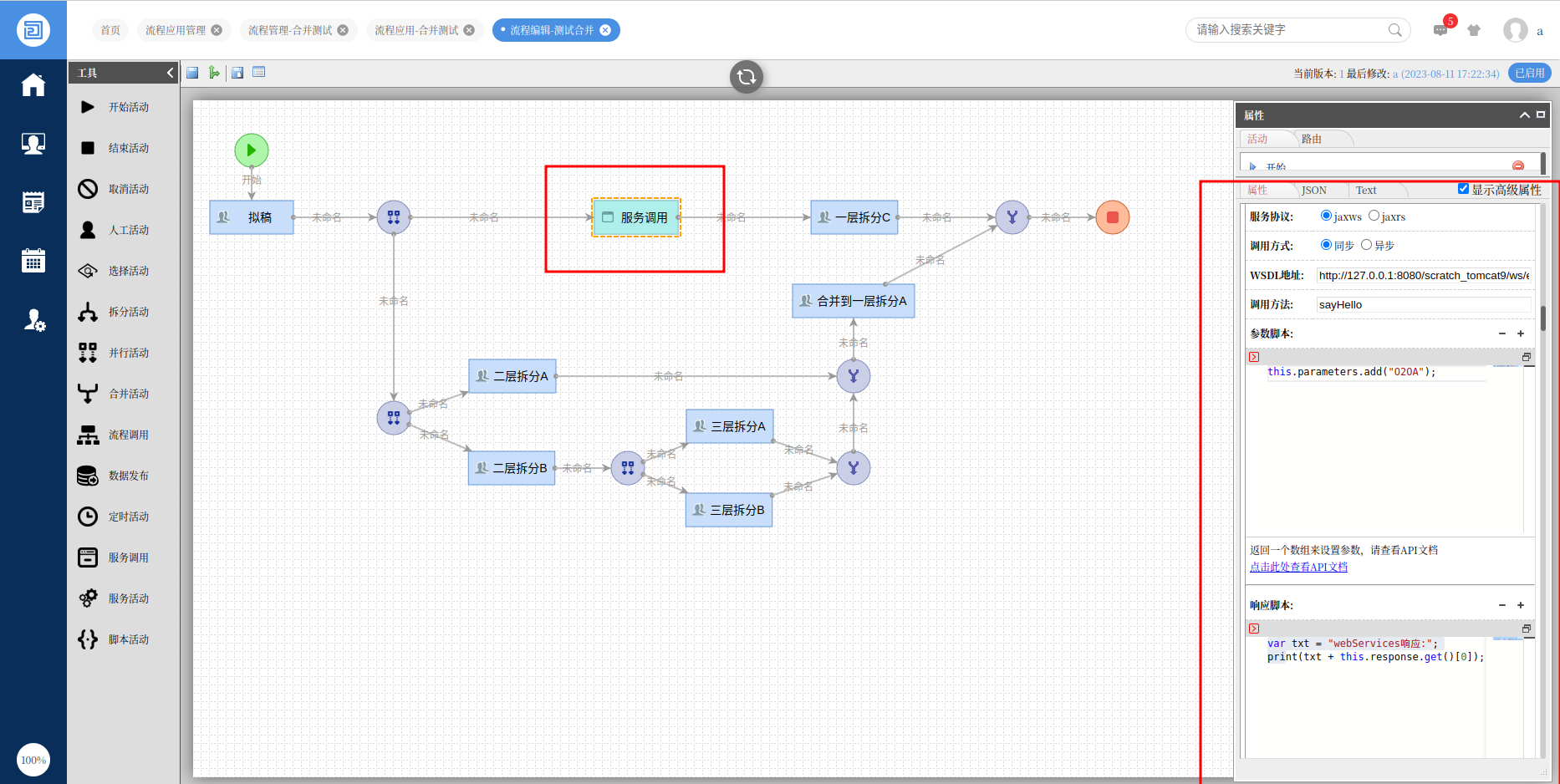Image resolution: width=1560 pixels, height=784 pixels.
Task: Open the messages icon with badge 5
Action: click(x=1440, y=29)
